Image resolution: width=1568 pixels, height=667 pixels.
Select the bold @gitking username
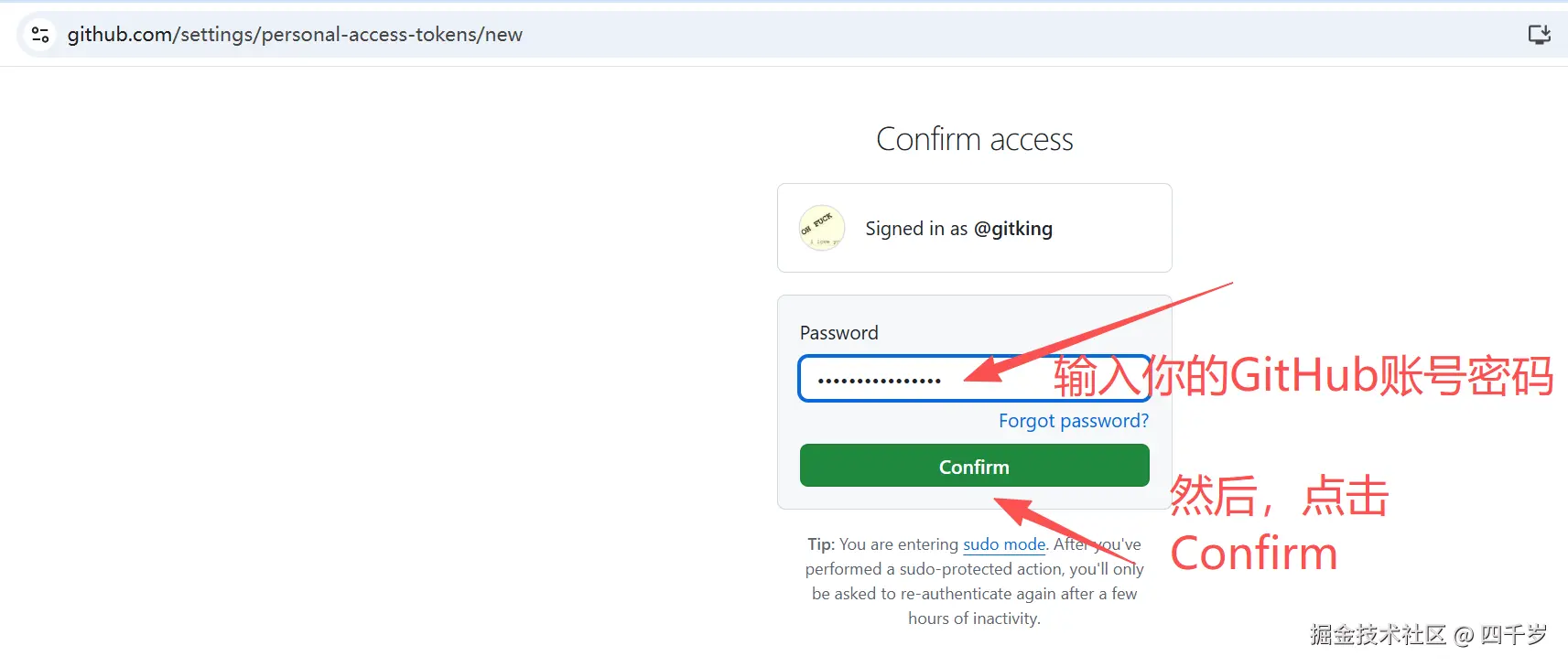[1013, 229]
